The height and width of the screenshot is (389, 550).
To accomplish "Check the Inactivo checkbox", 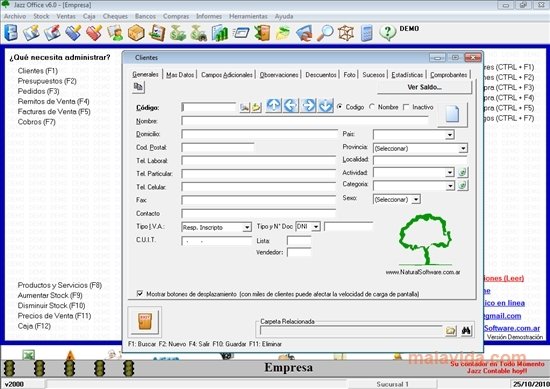I will (x=406, y=107).
